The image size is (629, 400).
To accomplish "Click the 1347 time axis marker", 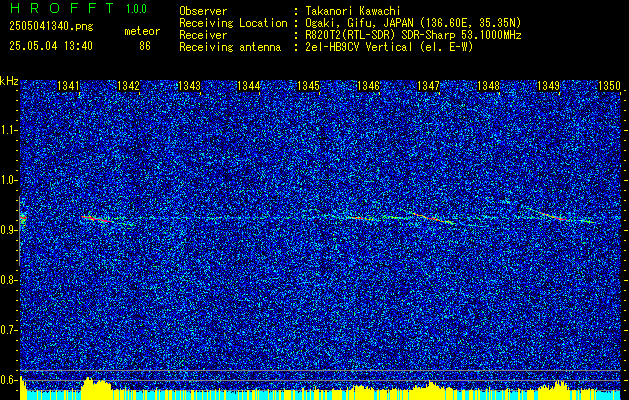I will pos(428,86).
